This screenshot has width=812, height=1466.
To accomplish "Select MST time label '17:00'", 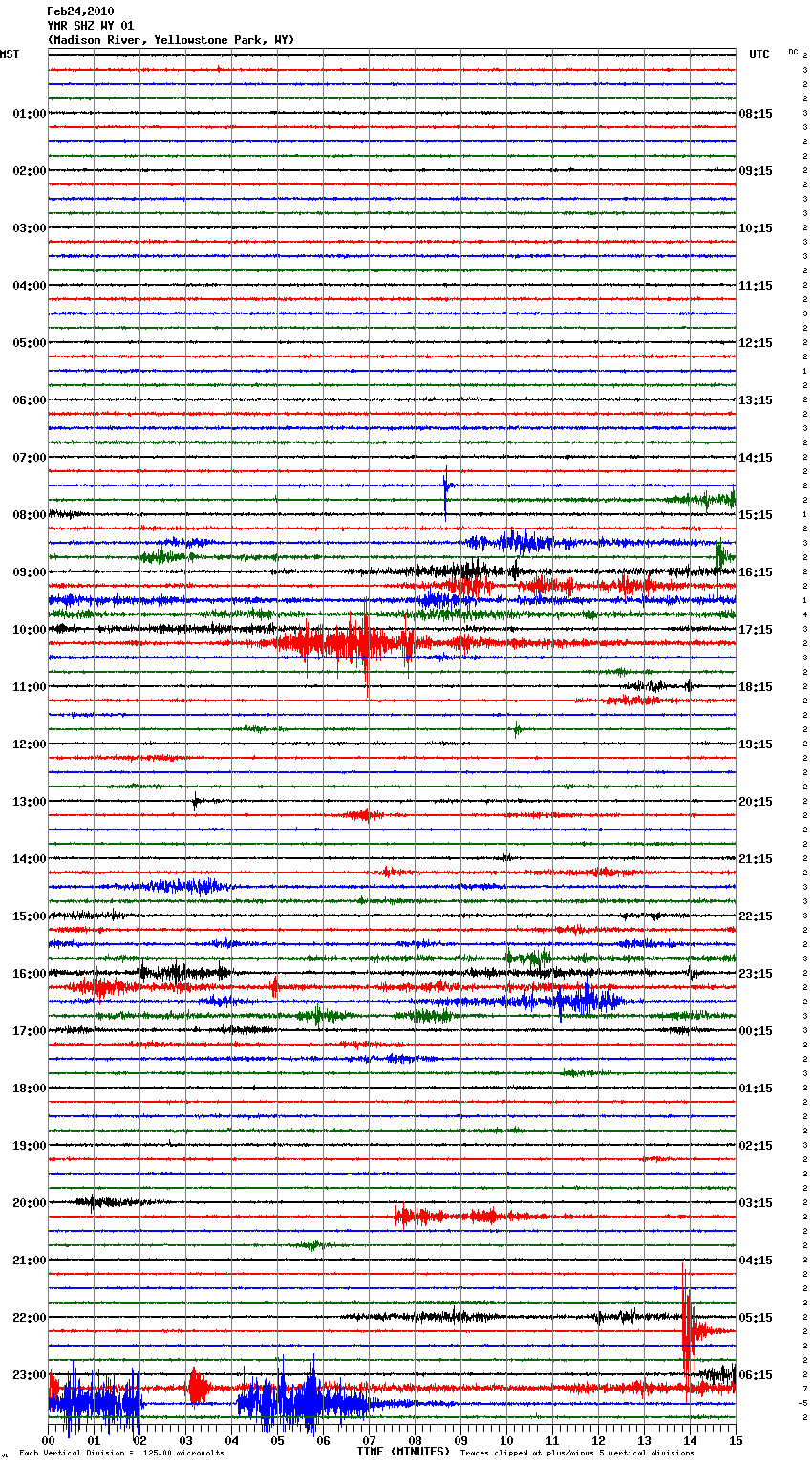I will pos(30,1031).
